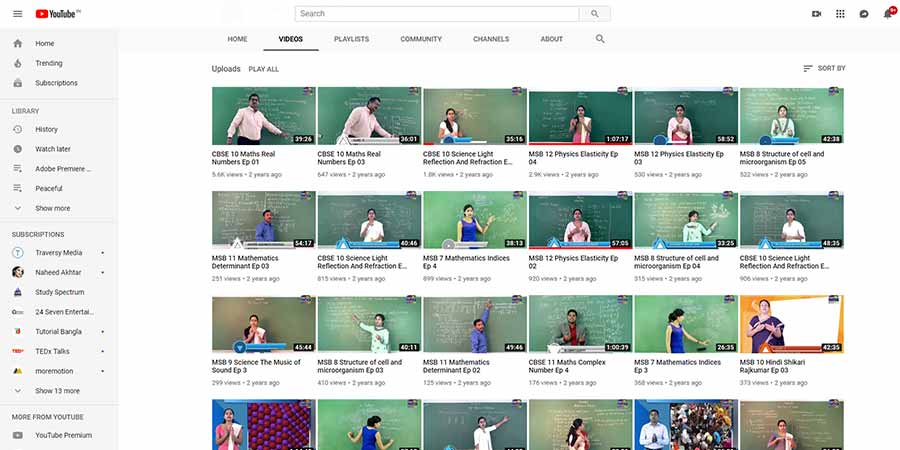900x450 pixels.
Task: Open the MSB 11 Mathematics Determinant Ep 02 title
Action: click(x=456, y=366)
